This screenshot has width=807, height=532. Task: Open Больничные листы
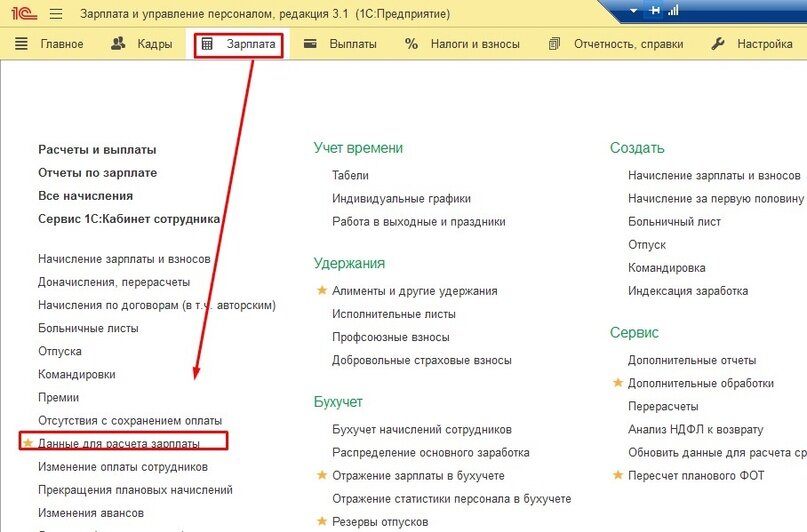click(x=88, y=328)
